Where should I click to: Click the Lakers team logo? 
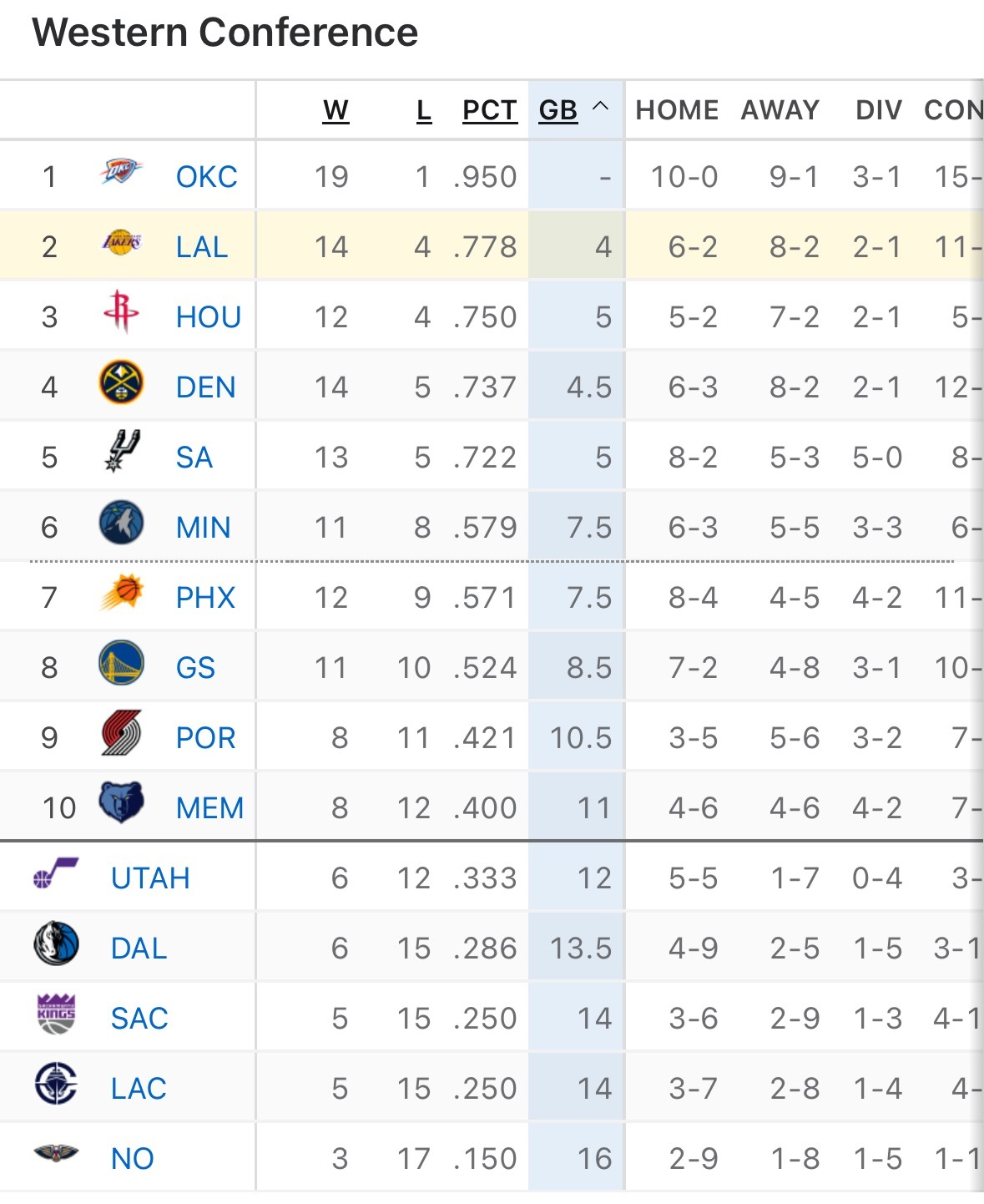coord(121,243)
